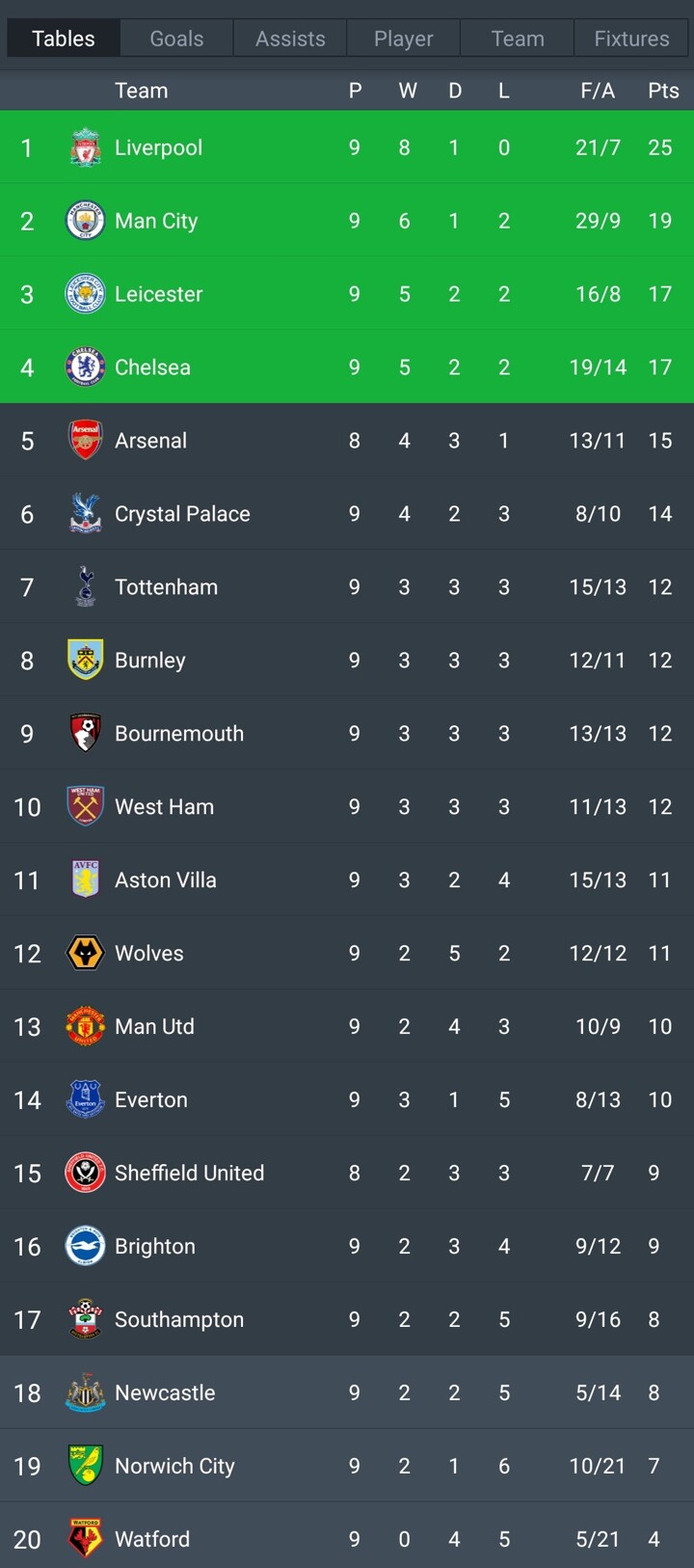The height and width of the screenshot is (1568, 694).
Task: Open the Assists tab
Action: click(x=290, y=39)
